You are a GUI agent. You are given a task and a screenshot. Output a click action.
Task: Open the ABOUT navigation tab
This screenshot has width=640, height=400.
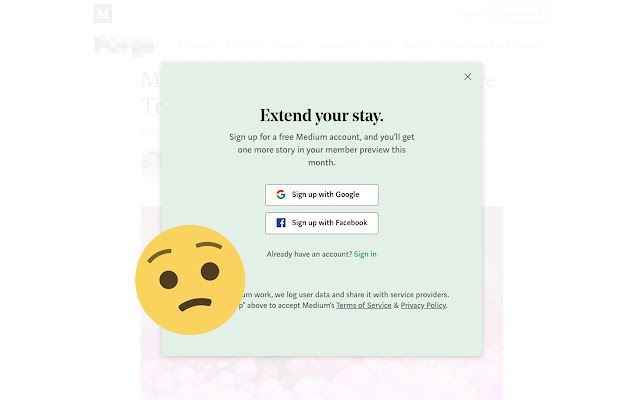[416, 45]
